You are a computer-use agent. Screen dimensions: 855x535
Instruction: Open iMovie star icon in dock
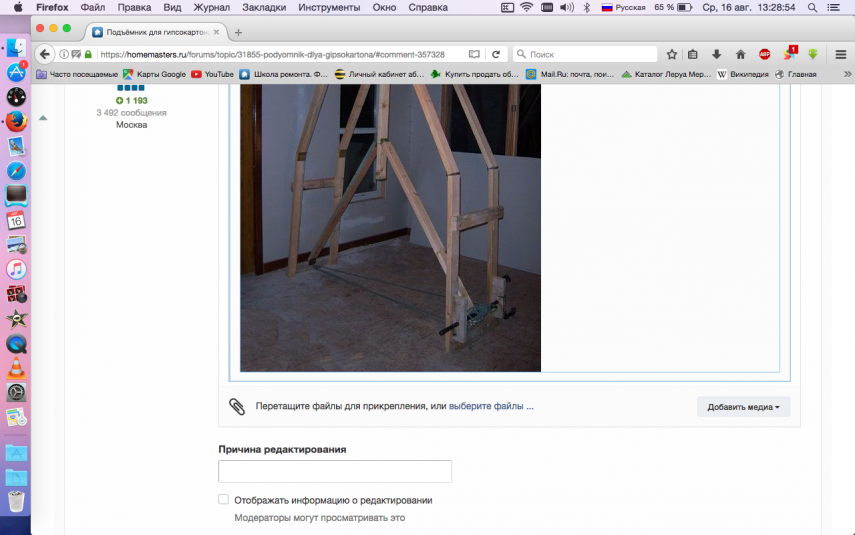16,318
